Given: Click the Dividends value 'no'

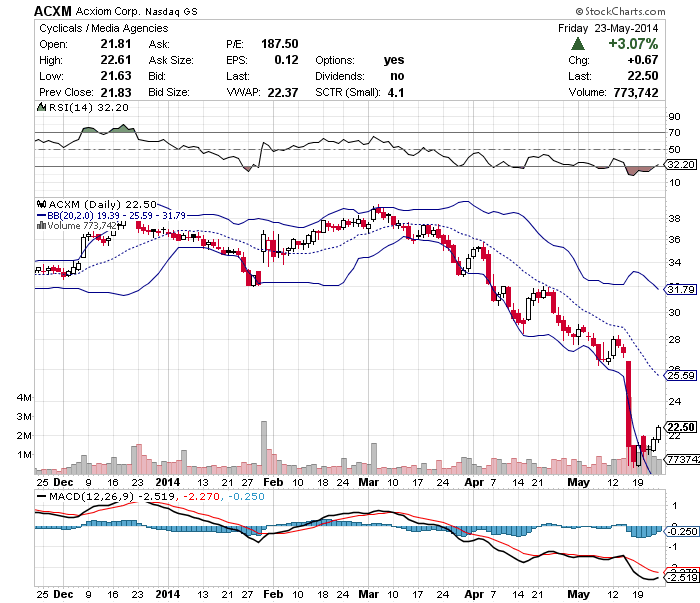Looking at the screenshot, I should pos(397,76).
